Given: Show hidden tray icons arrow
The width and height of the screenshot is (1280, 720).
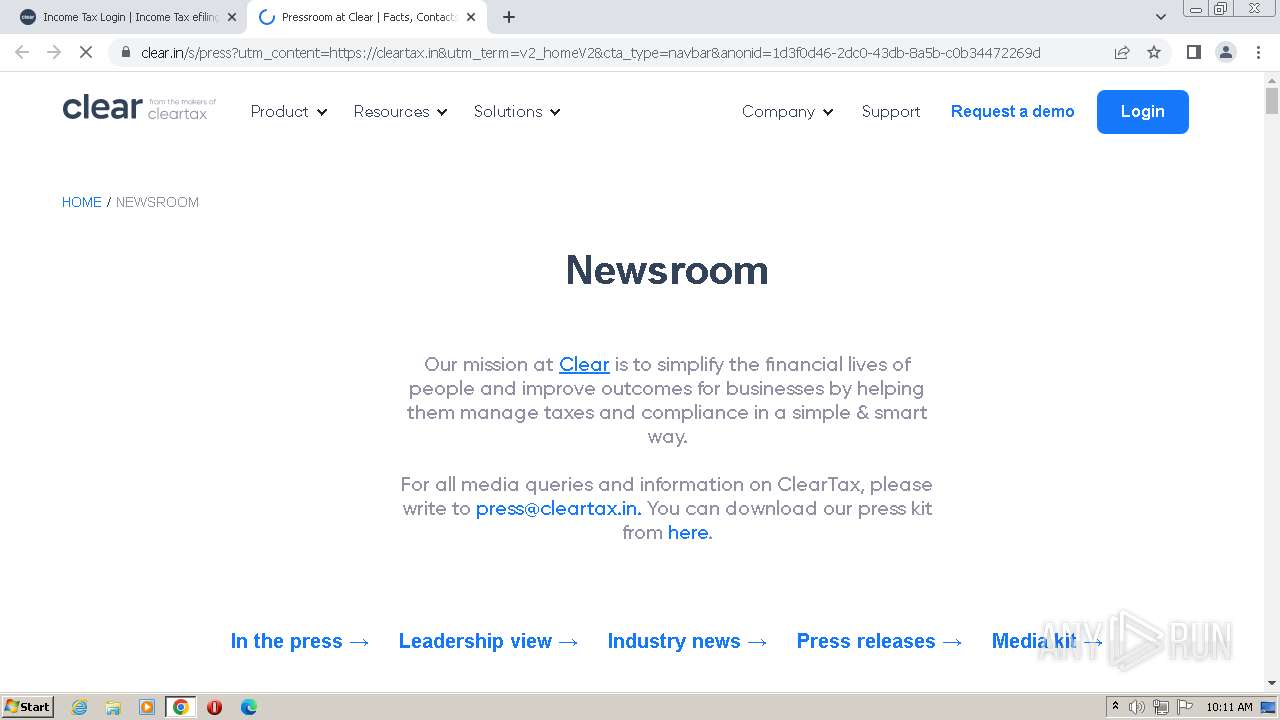Looking at the screenshot, I should pyautogui.click(x=1115, y=707).
